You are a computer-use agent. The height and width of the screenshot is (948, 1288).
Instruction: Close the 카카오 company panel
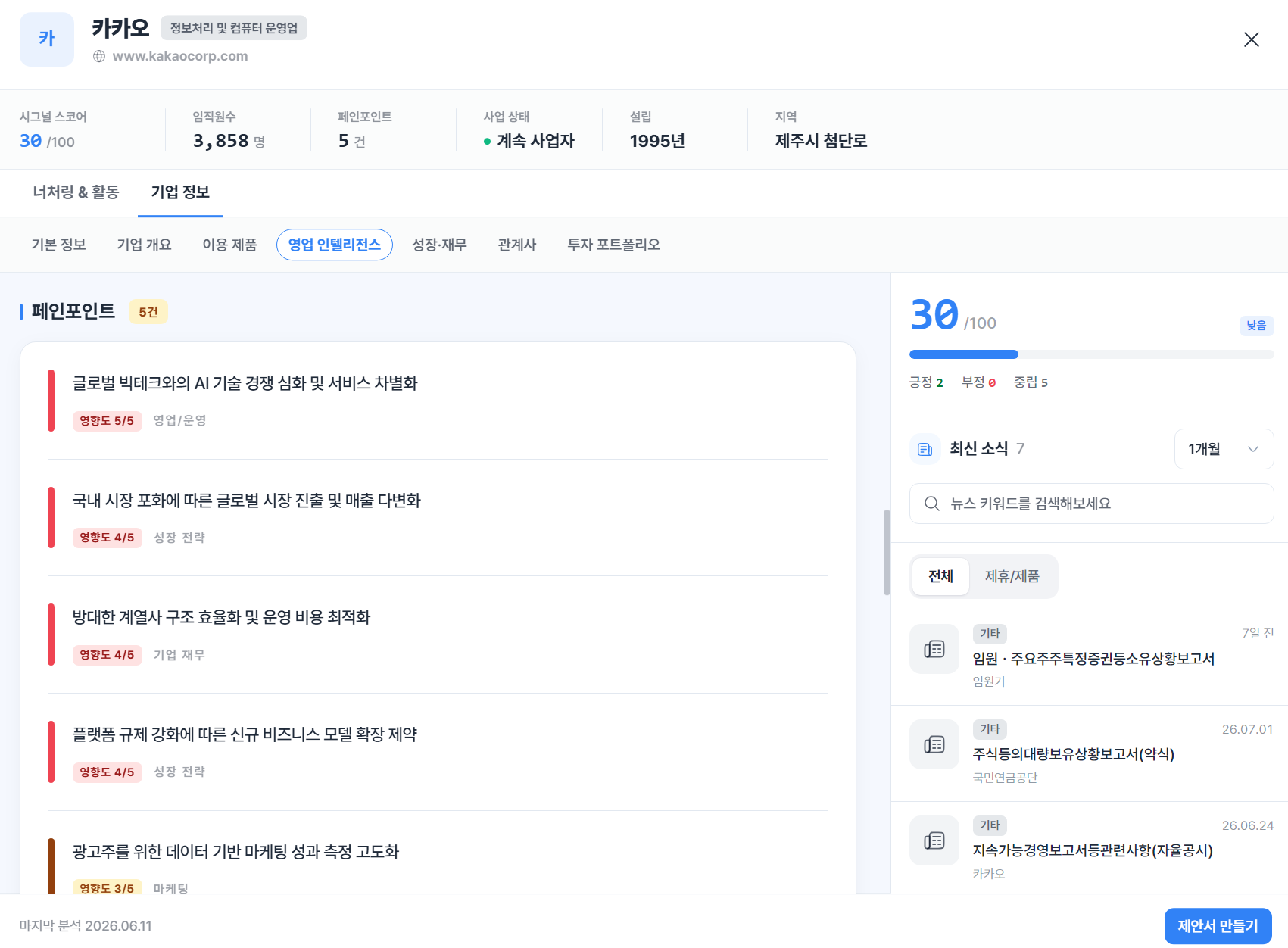tap(1251, 39)
